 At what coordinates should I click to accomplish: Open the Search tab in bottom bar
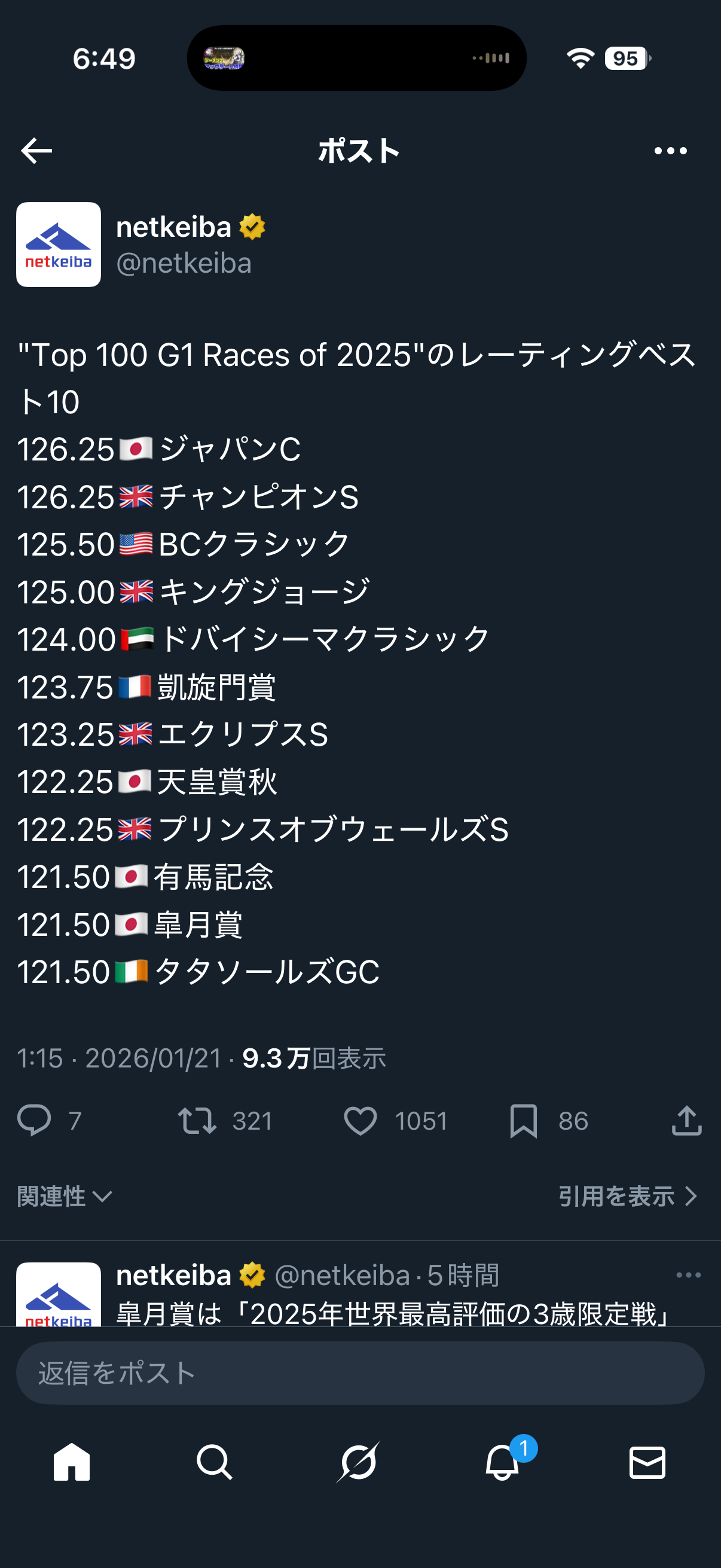tap(214, 1462)
